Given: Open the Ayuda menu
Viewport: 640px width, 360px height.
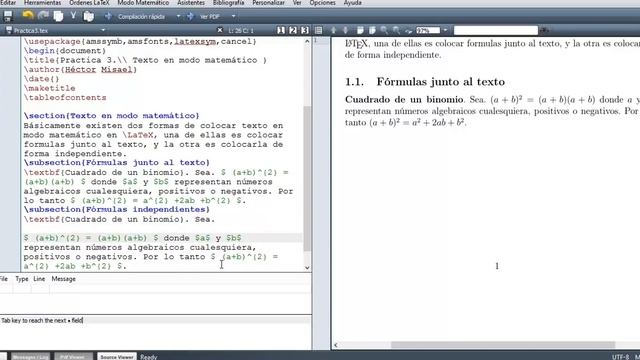Looking at the screenshot, I should click(x=353, y=3).
